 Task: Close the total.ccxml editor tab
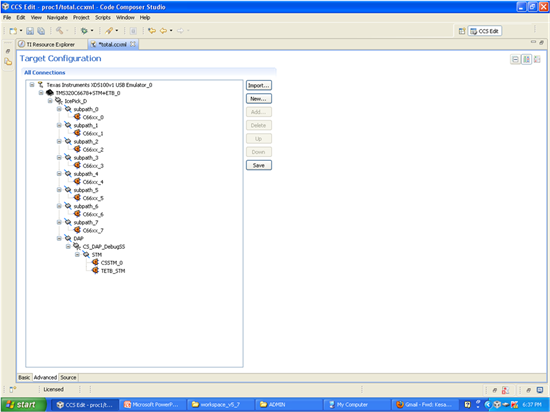(x=133, y=44)
